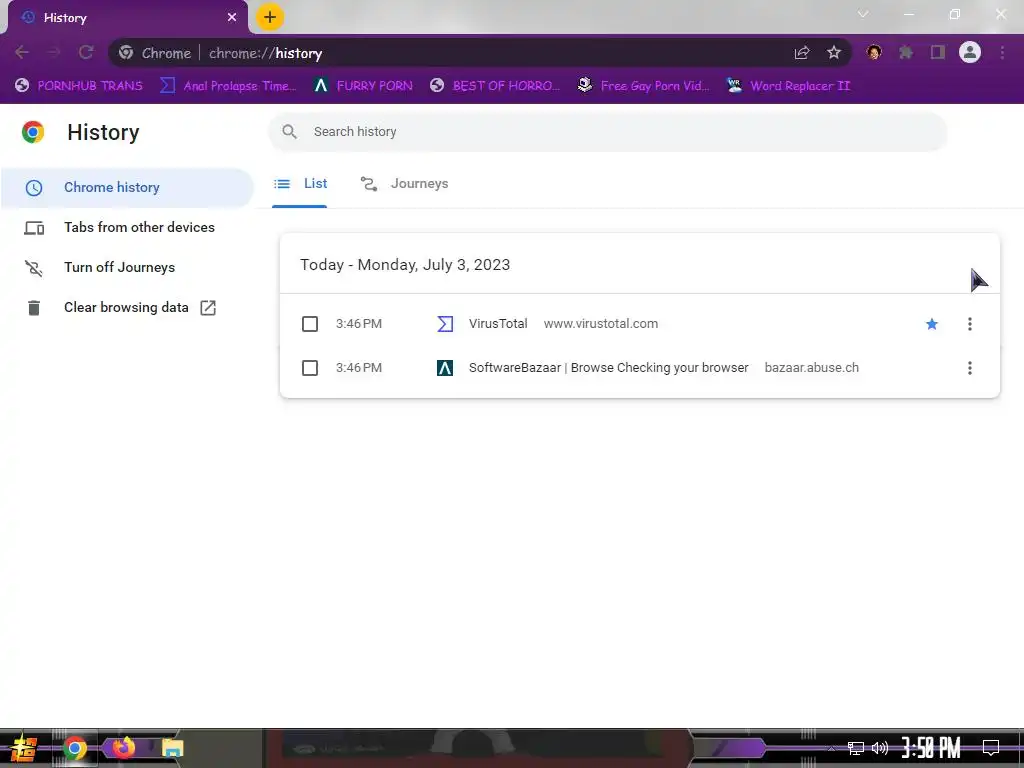Click the blue bookmark star on VirusTotal row
This screenshot has height=768, width=1024.
pos(932,324)
